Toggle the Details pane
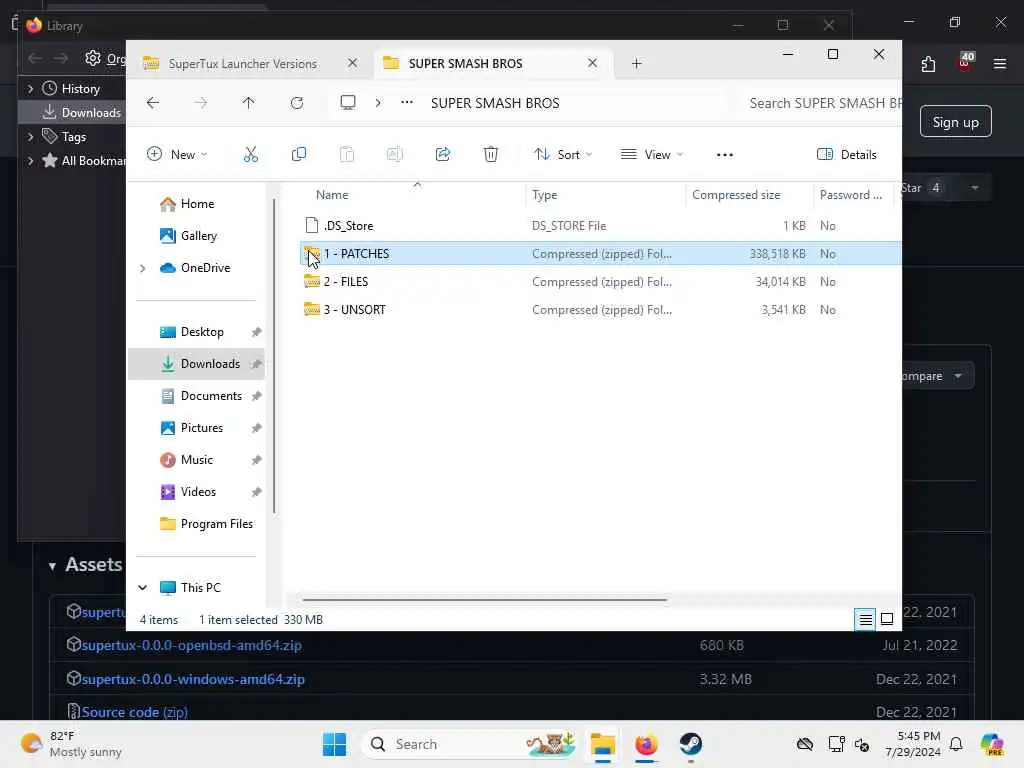Screen dimensions: 1024x768 [x=846, y=155]
